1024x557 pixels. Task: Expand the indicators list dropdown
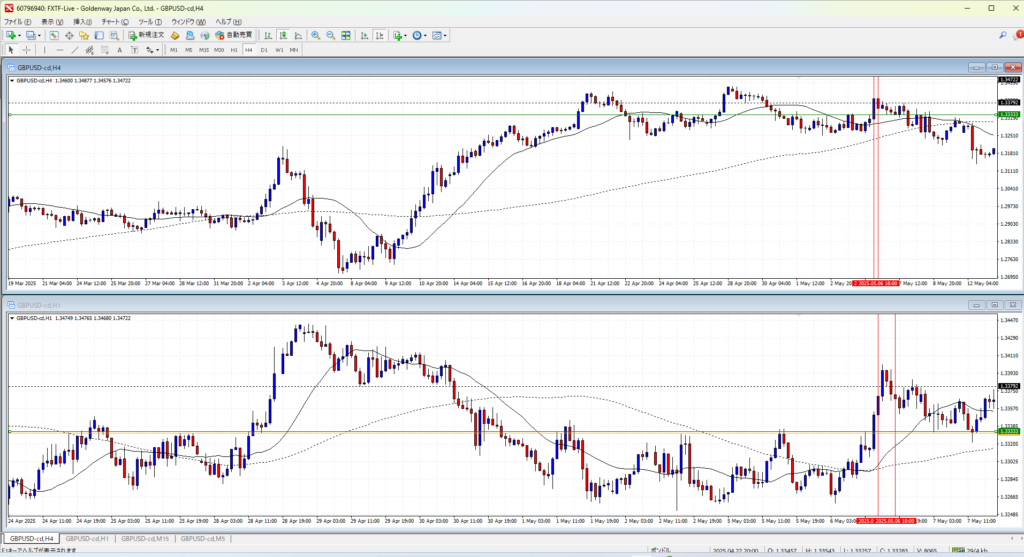pyautogui.click(x=406, y=35)
